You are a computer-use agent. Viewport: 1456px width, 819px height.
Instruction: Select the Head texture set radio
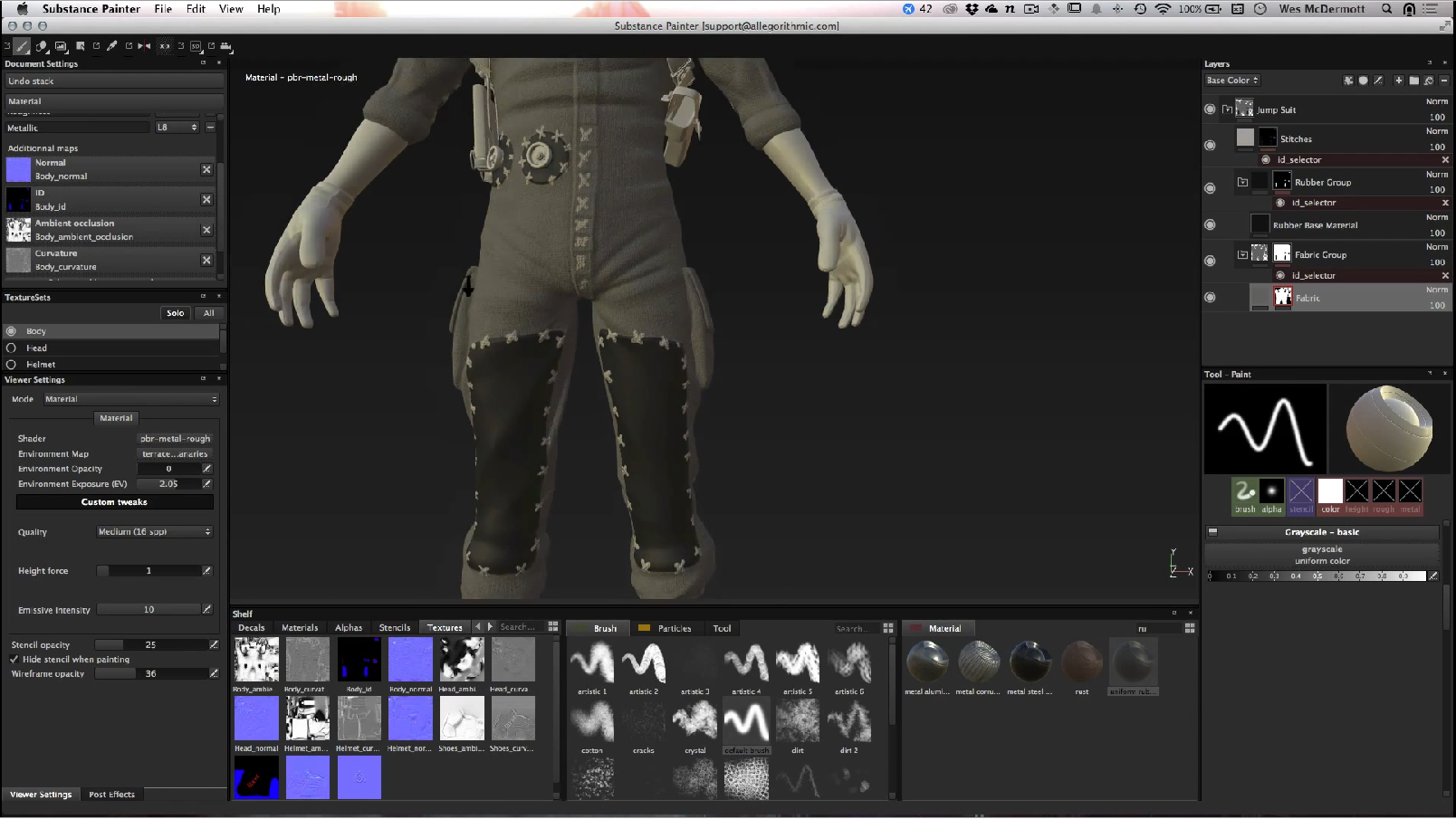click(12, 348)
